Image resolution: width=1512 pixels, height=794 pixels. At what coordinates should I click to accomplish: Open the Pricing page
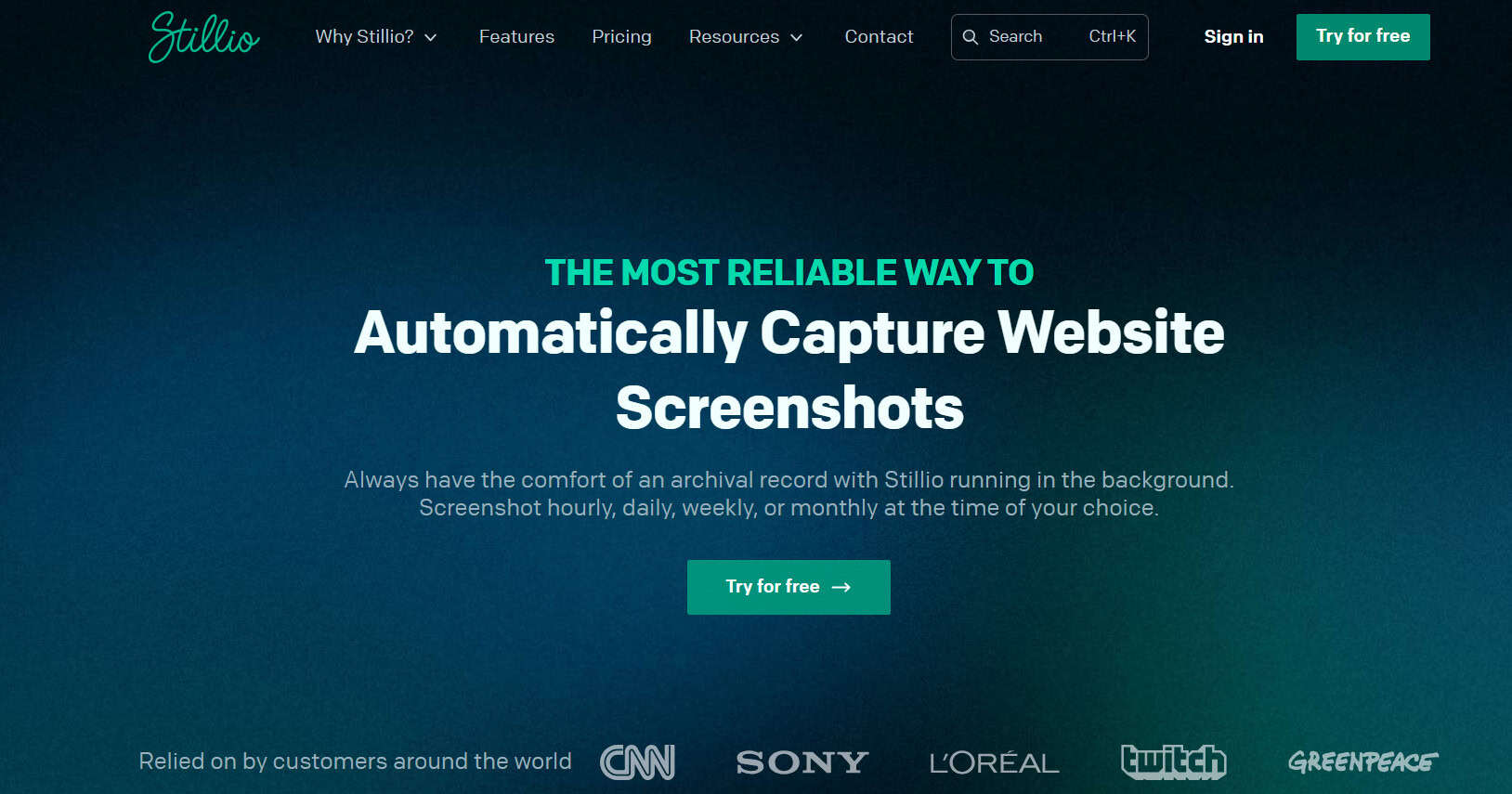coord(621,37)
